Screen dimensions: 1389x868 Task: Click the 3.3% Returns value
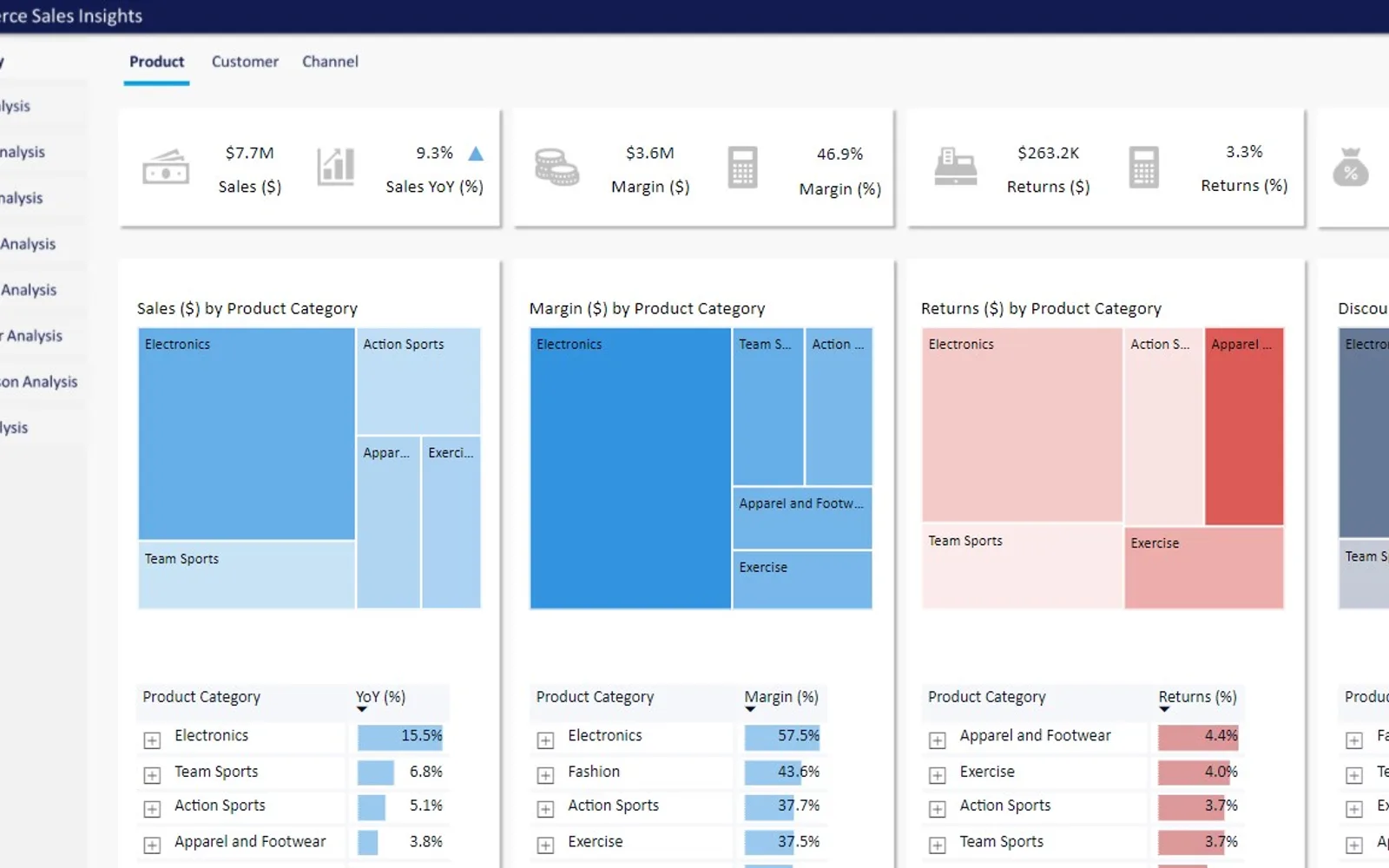click(x=1244, y=152)
